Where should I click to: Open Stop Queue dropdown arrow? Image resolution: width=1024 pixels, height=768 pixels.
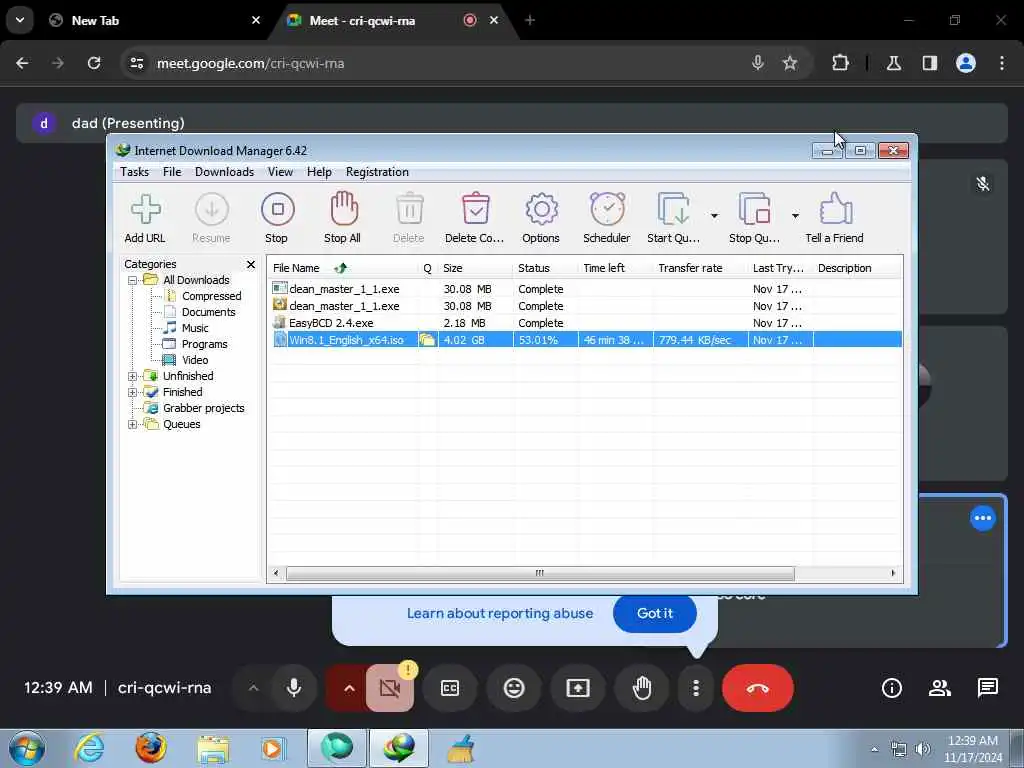(795, 216)
